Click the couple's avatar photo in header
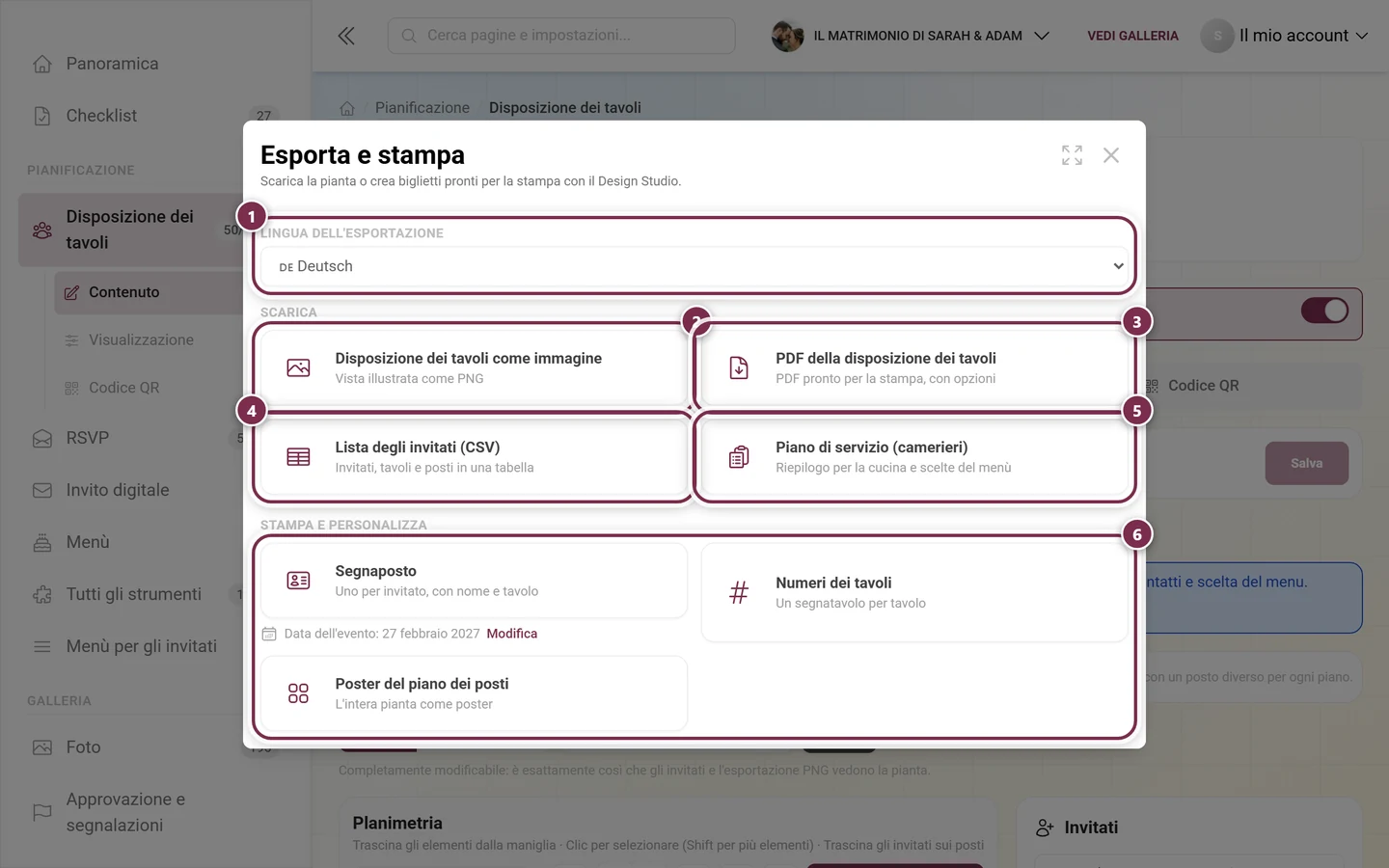The width and height of the screenshot is (1389, 868). [x=788, y=36]
